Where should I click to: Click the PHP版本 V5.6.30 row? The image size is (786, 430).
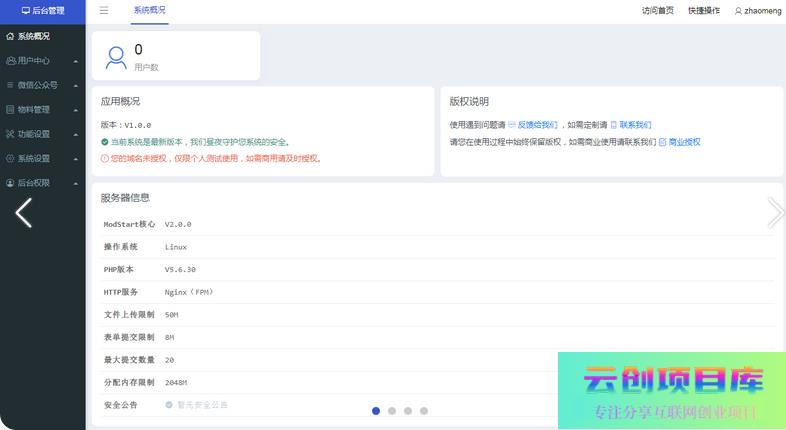pyautogui.click(x=438, y=270)
